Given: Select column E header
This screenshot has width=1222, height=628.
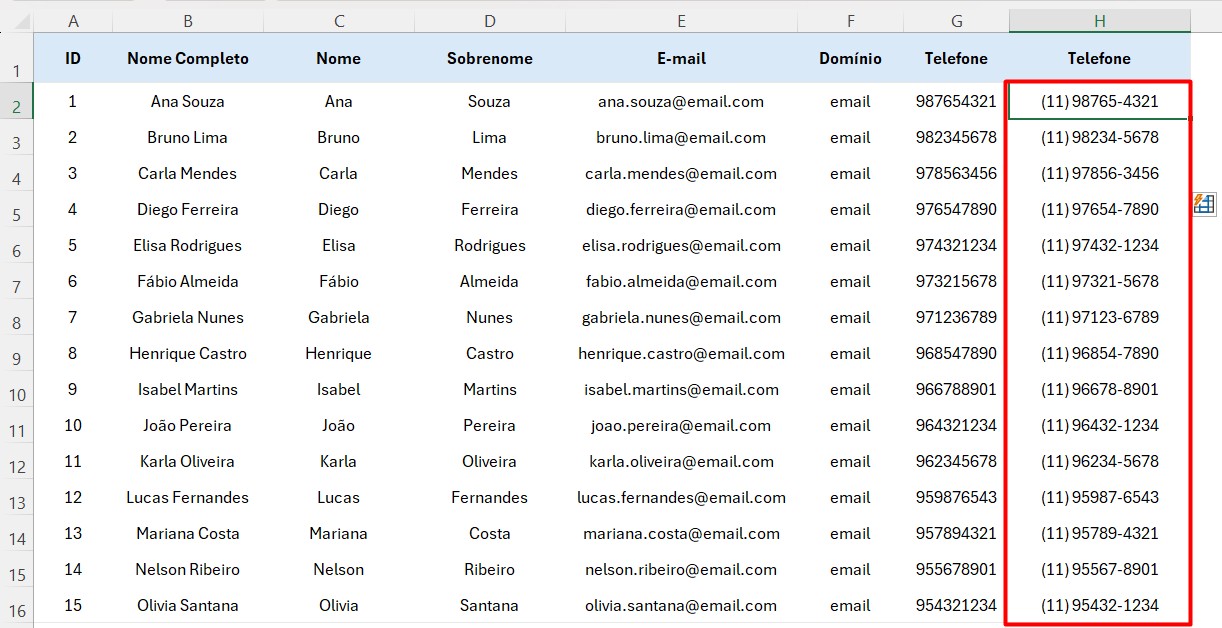Looking at the screenshot, I should click(681, 21).
